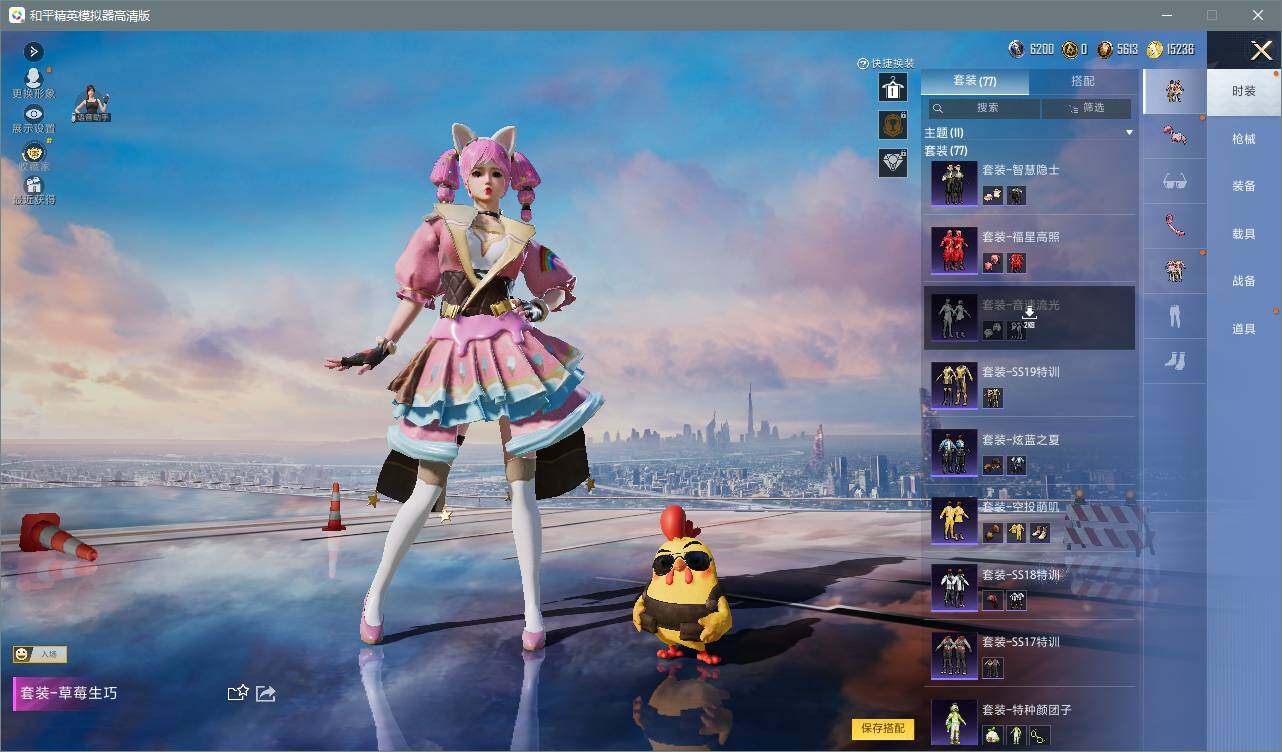Open the 道具 items side tab
1282x752 pixels.
coord(1244,329)
